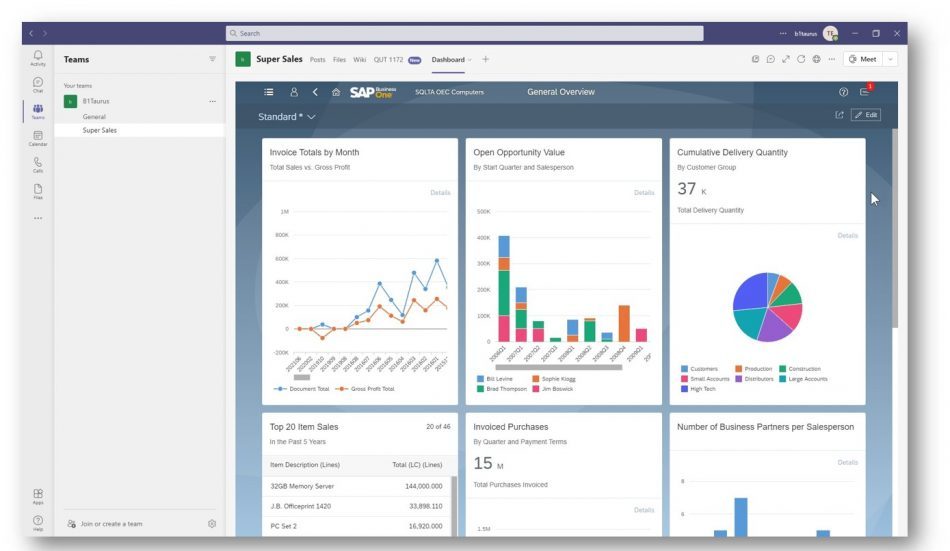Show the tab conversation icon
The height and width of the screenshot is (551, 950).
click(771, 59)
